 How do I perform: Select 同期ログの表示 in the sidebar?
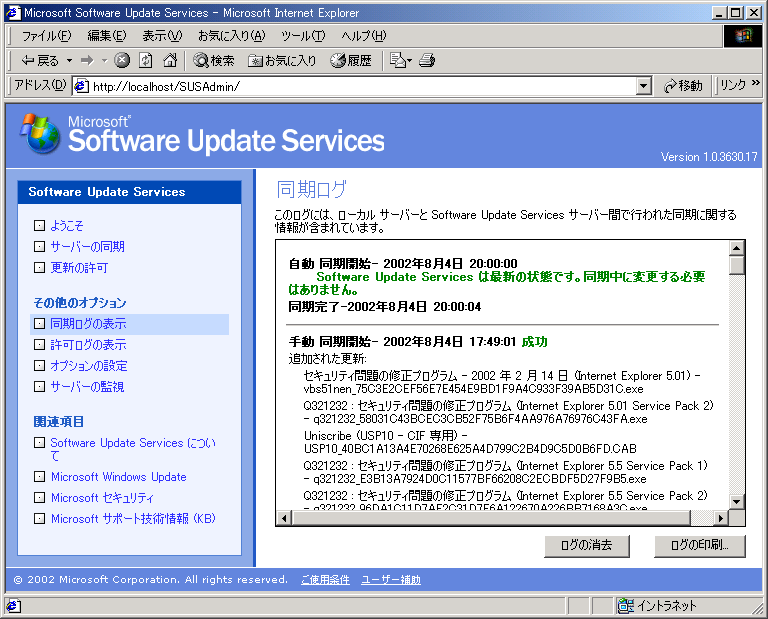tap(88, 324)
